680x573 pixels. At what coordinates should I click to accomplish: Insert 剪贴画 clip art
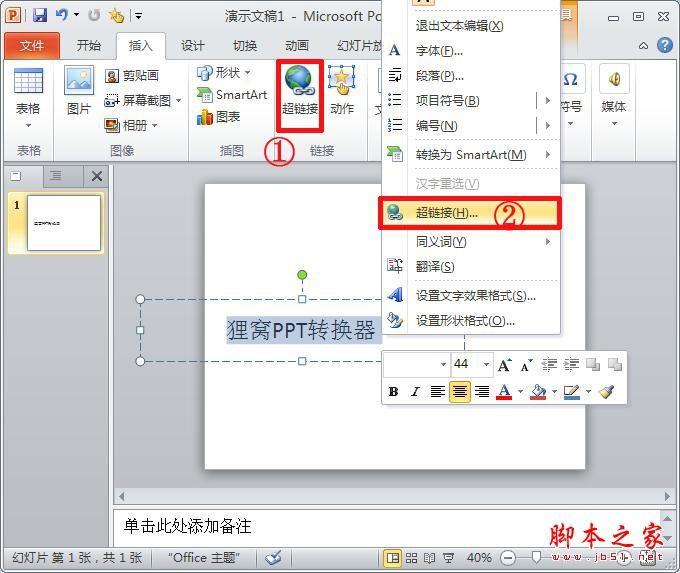[132, 76]
